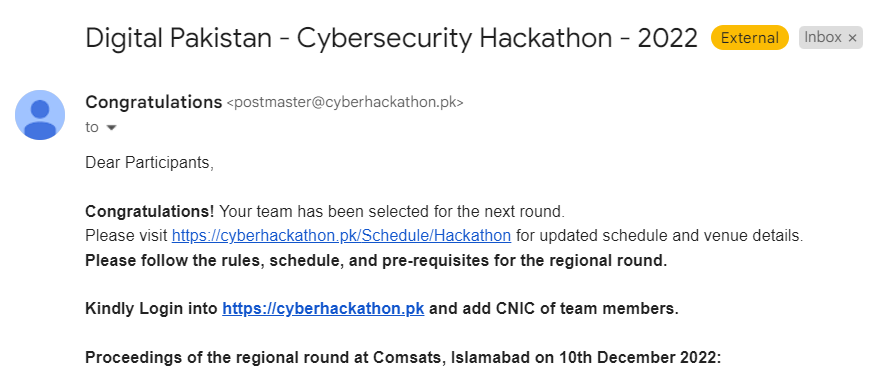The image size is (888, 373).
Task: Remove the Inbox label with its ×
Action: point(852,38)
